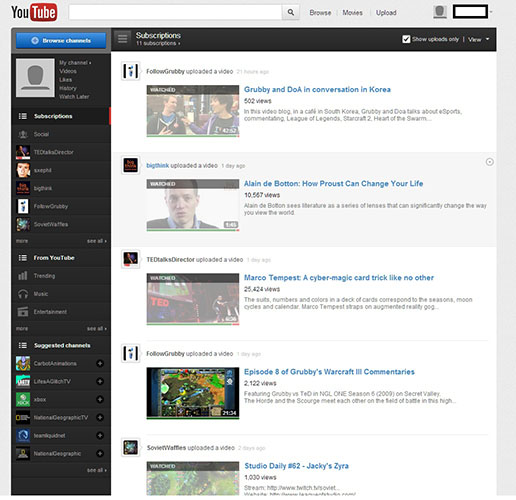516x500 pixels.
Task: Click the profile avatar in sidebar
Action: [x=35, y=78]
